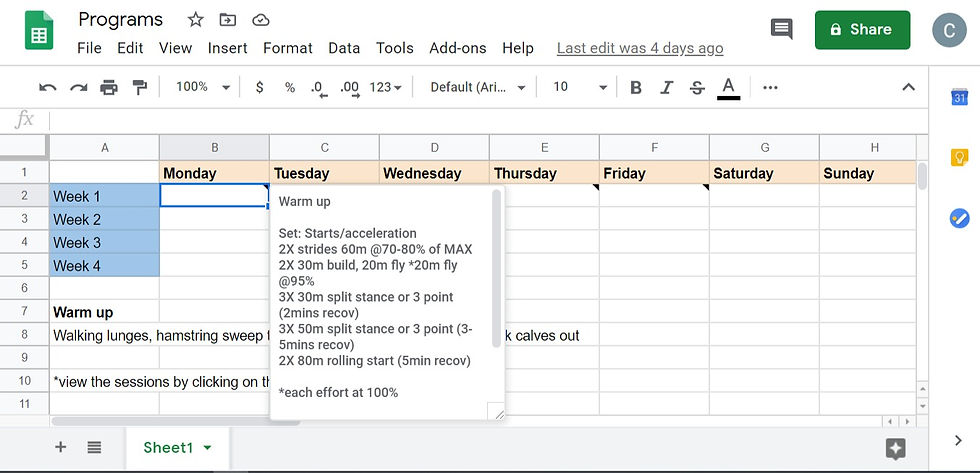Open the 'Last edit was 4 days ago' link
The image size is (980, 473).
click(640, 48)
